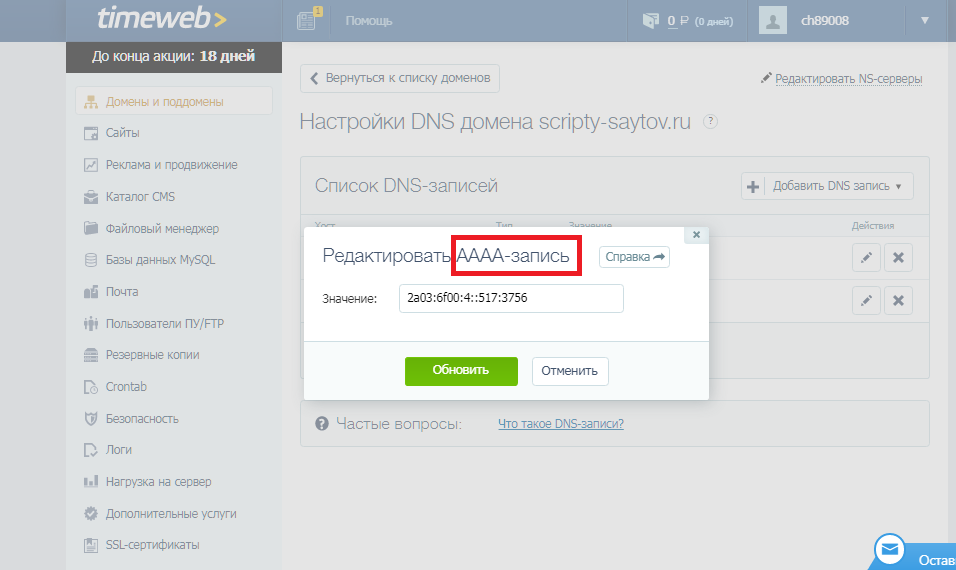Open the Помощь menu item

pos(369,21)
